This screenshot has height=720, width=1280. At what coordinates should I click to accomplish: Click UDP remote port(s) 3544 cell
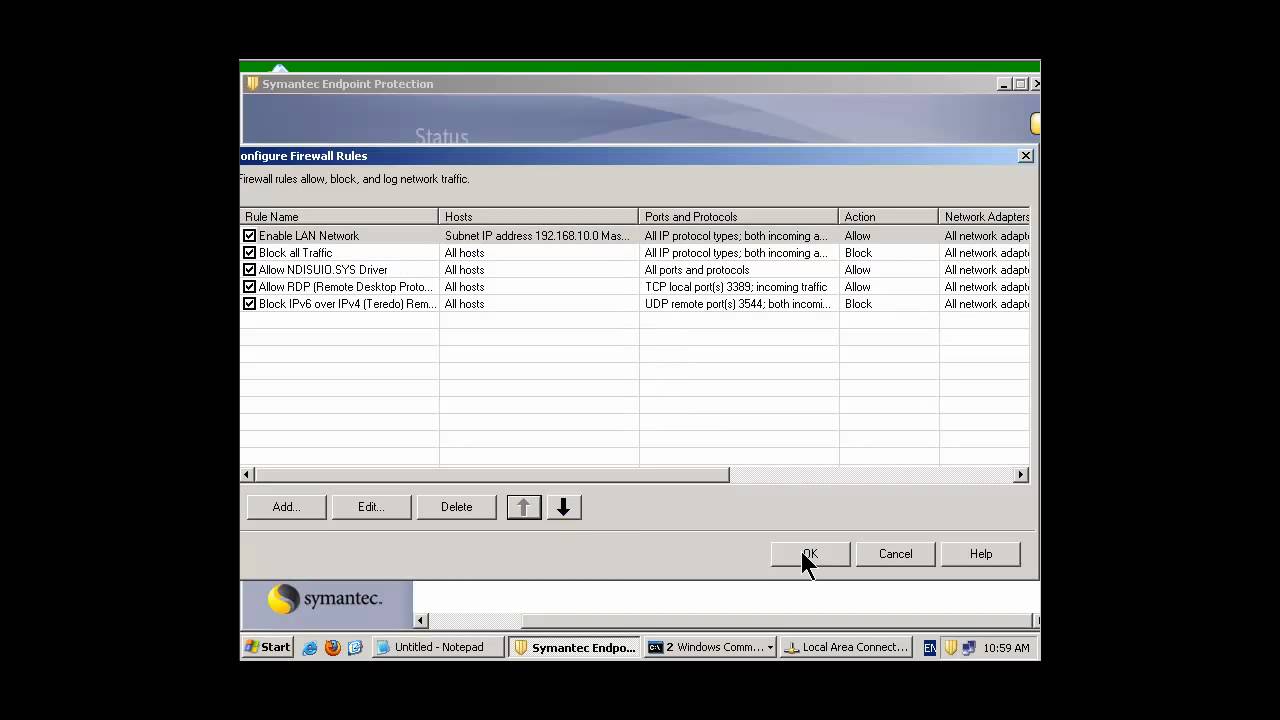[738, 304]
